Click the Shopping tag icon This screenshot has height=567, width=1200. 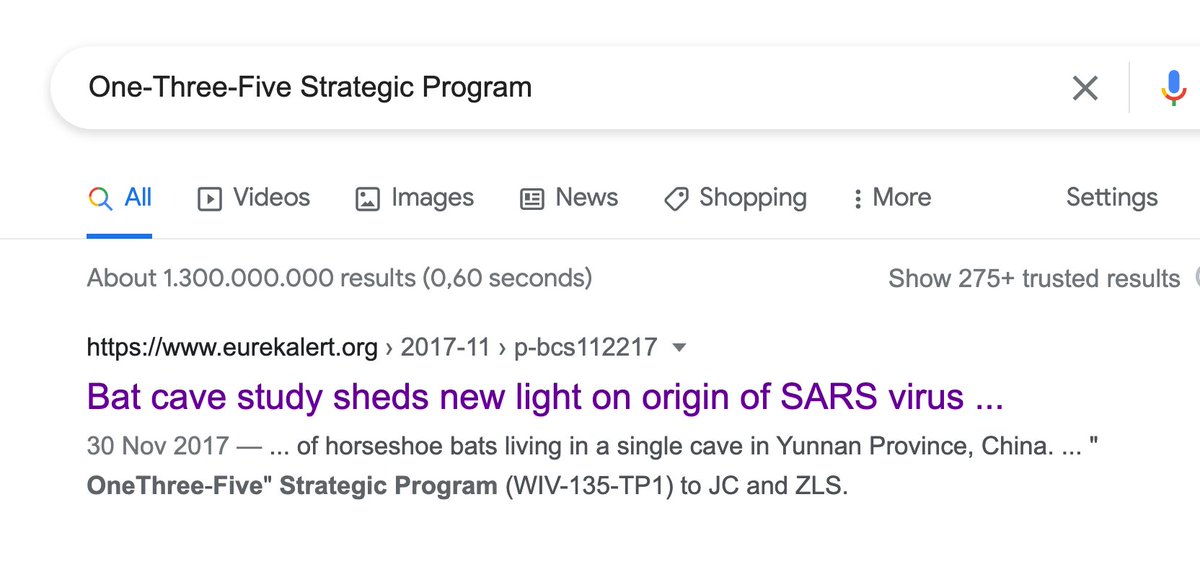[x=676, y=199]
